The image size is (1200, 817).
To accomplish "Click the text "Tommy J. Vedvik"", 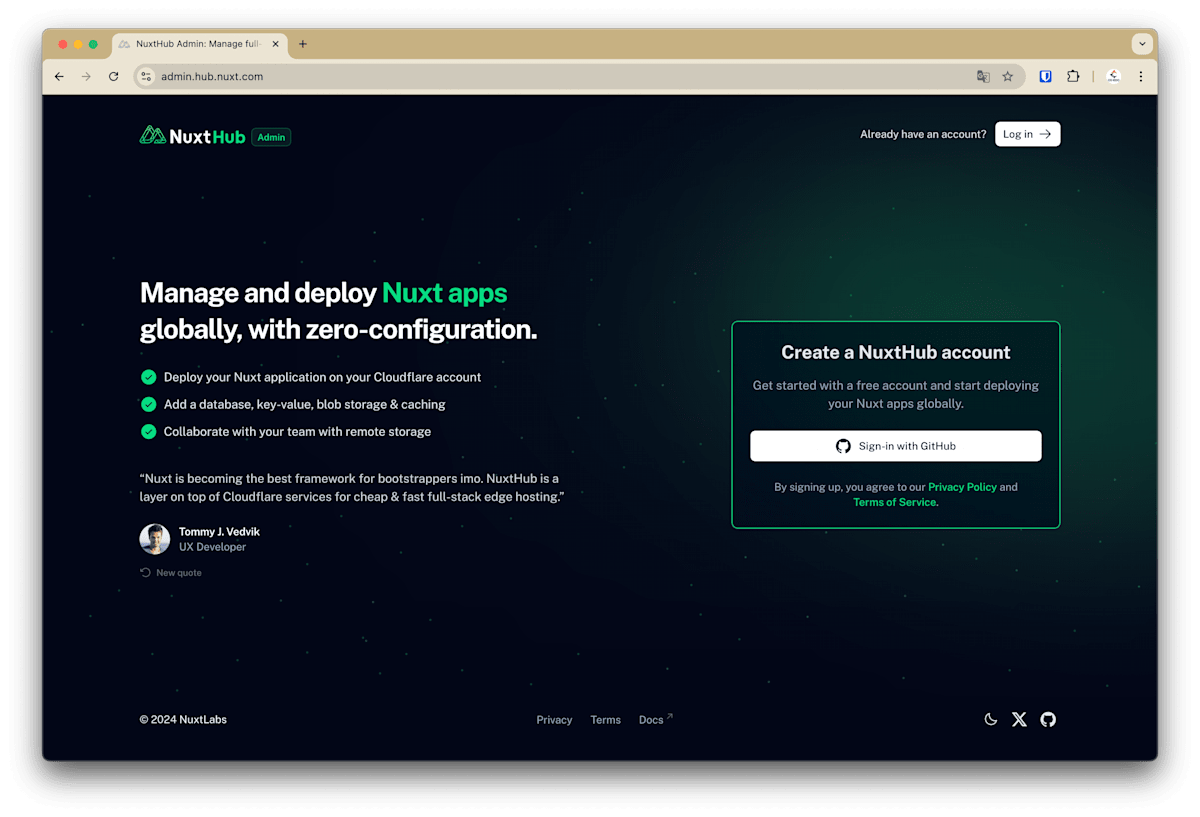I will 219,532.
